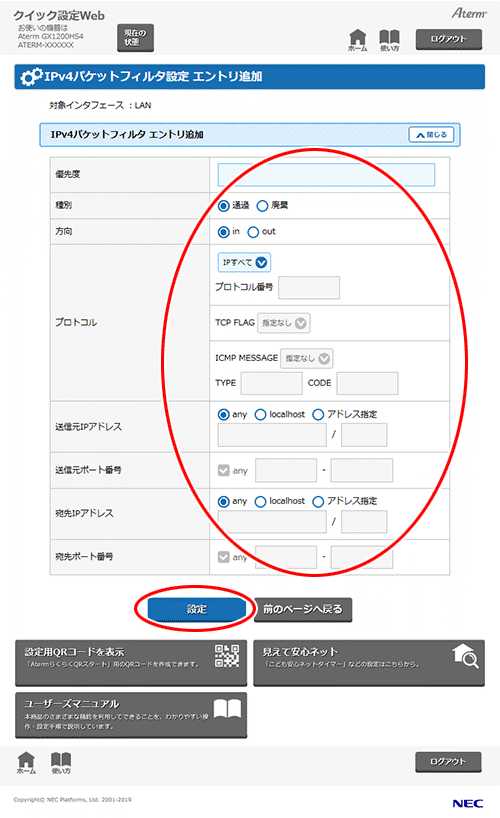Click the 現在の状態 status button
Screen dimensions: 500x818
tap(135, 38)
